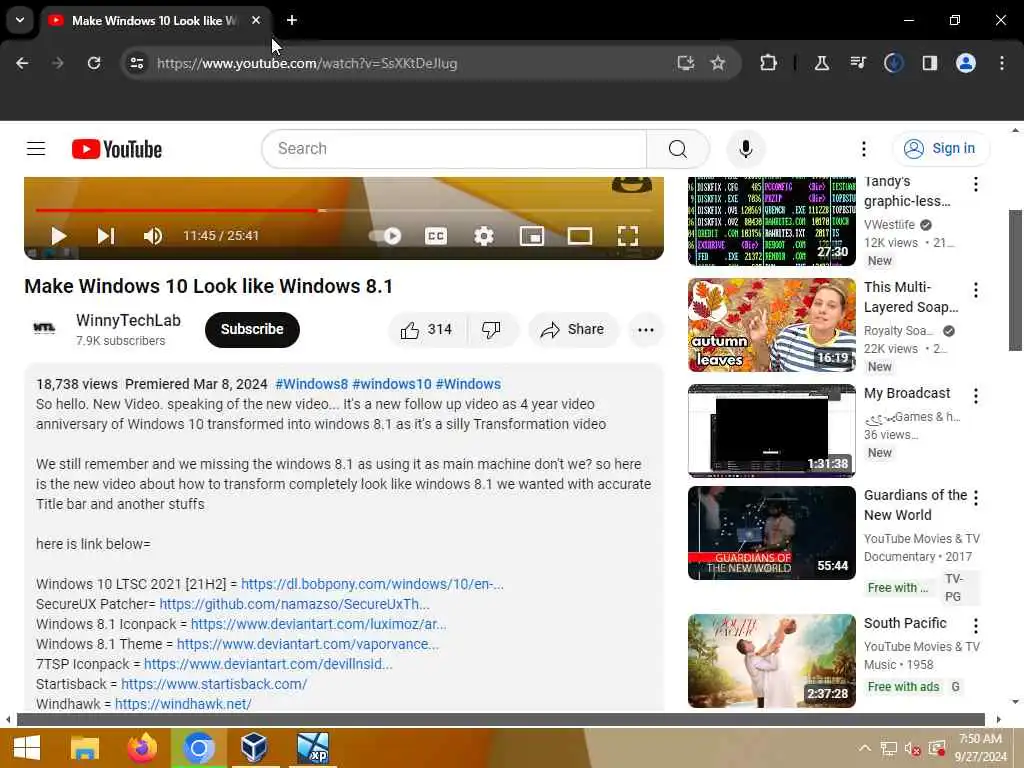Open options for This Multi-Layered Soap video
This screenshot has width=1024, height=768.
click(976, 291)
